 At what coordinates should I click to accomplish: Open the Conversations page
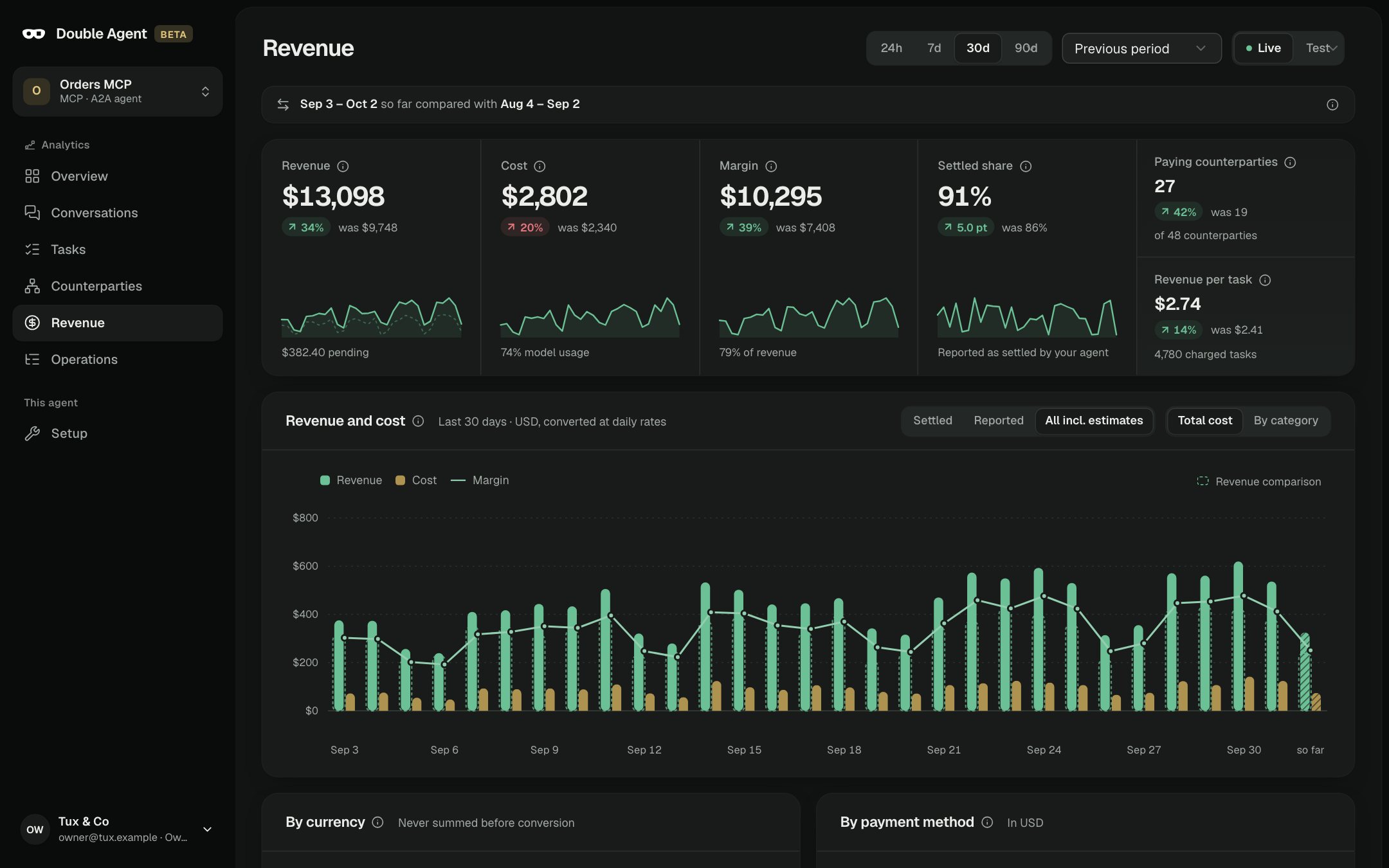118,213
